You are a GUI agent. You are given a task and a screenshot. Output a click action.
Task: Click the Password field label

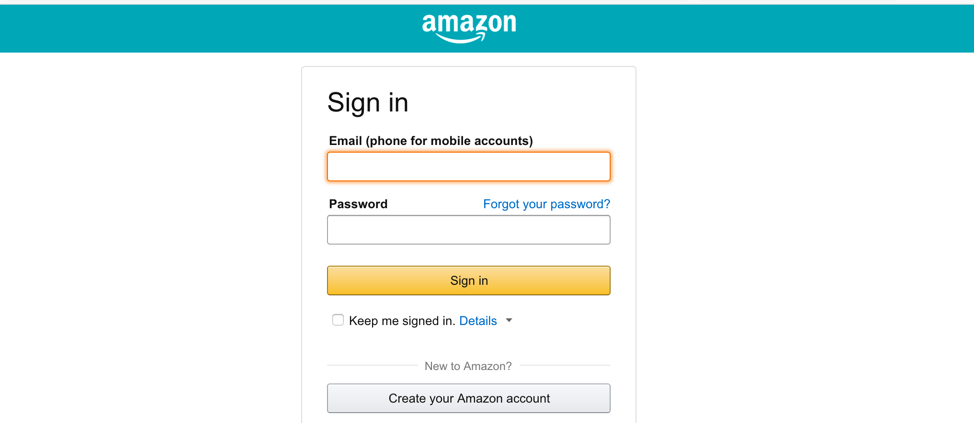[358, 204]
